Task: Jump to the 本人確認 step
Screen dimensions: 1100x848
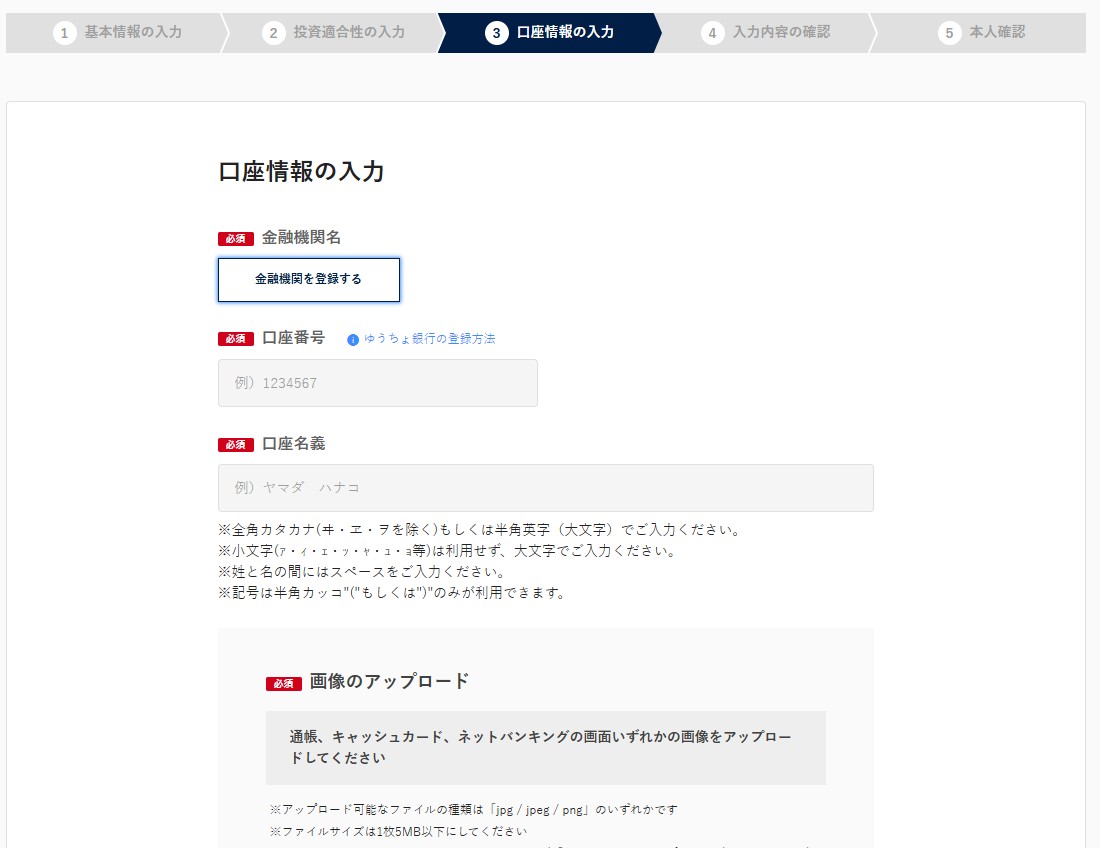Action: click(997, 32)
